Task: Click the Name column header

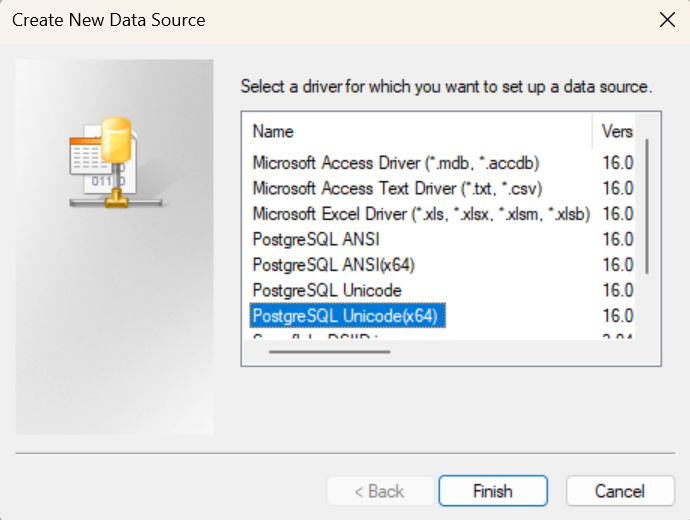Action: point(416,132)
